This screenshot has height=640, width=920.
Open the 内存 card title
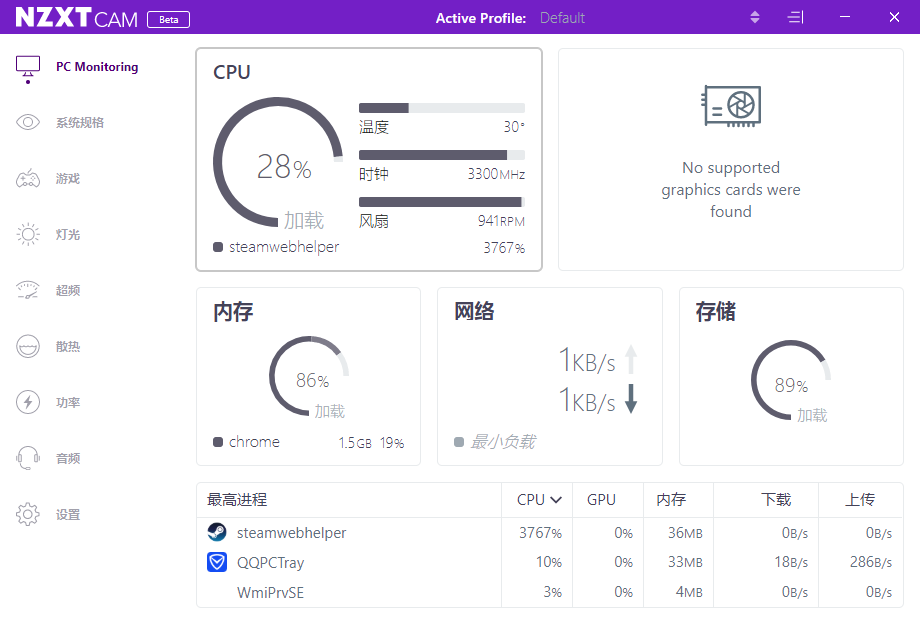(233, 311)
